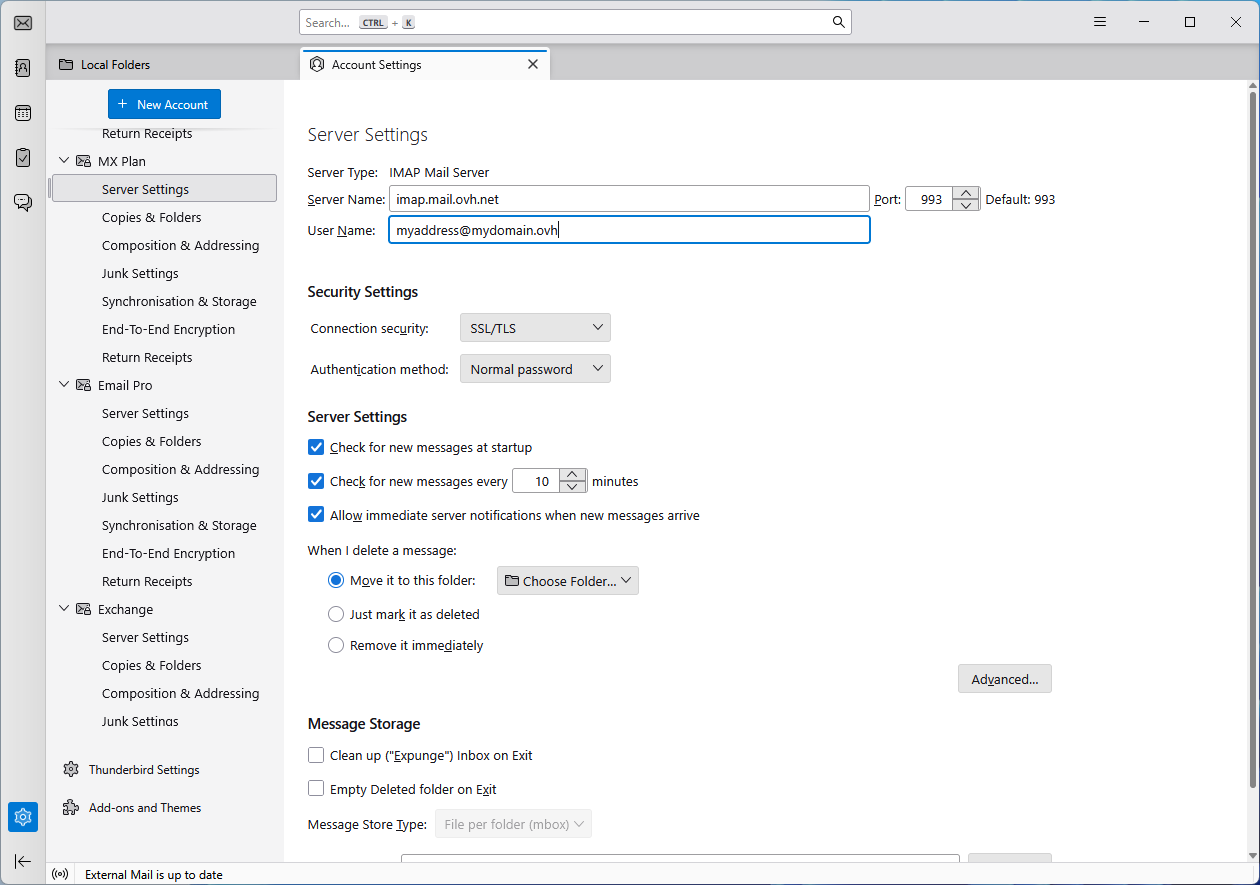
Task: Open the Calendar icon in sidebar
Action: [x=23, y=113]
